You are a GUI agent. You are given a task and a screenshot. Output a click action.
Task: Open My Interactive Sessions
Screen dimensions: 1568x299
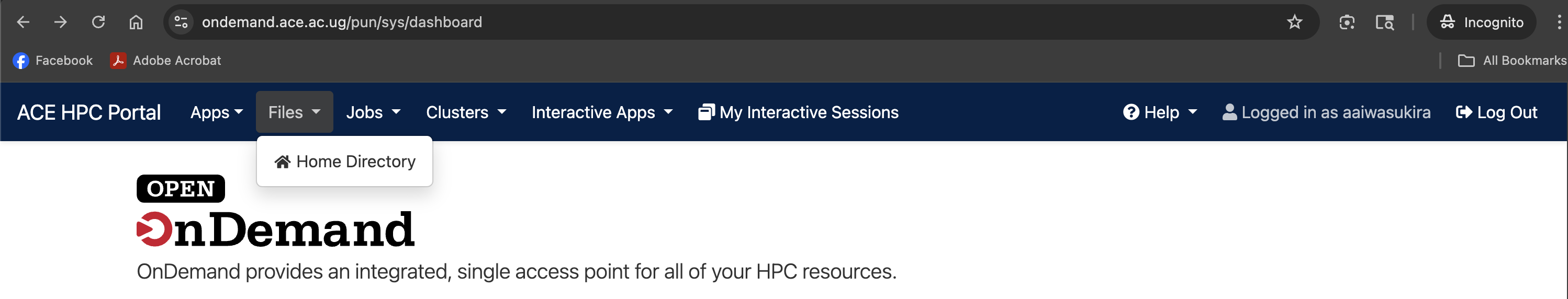[x=798, y=112]
